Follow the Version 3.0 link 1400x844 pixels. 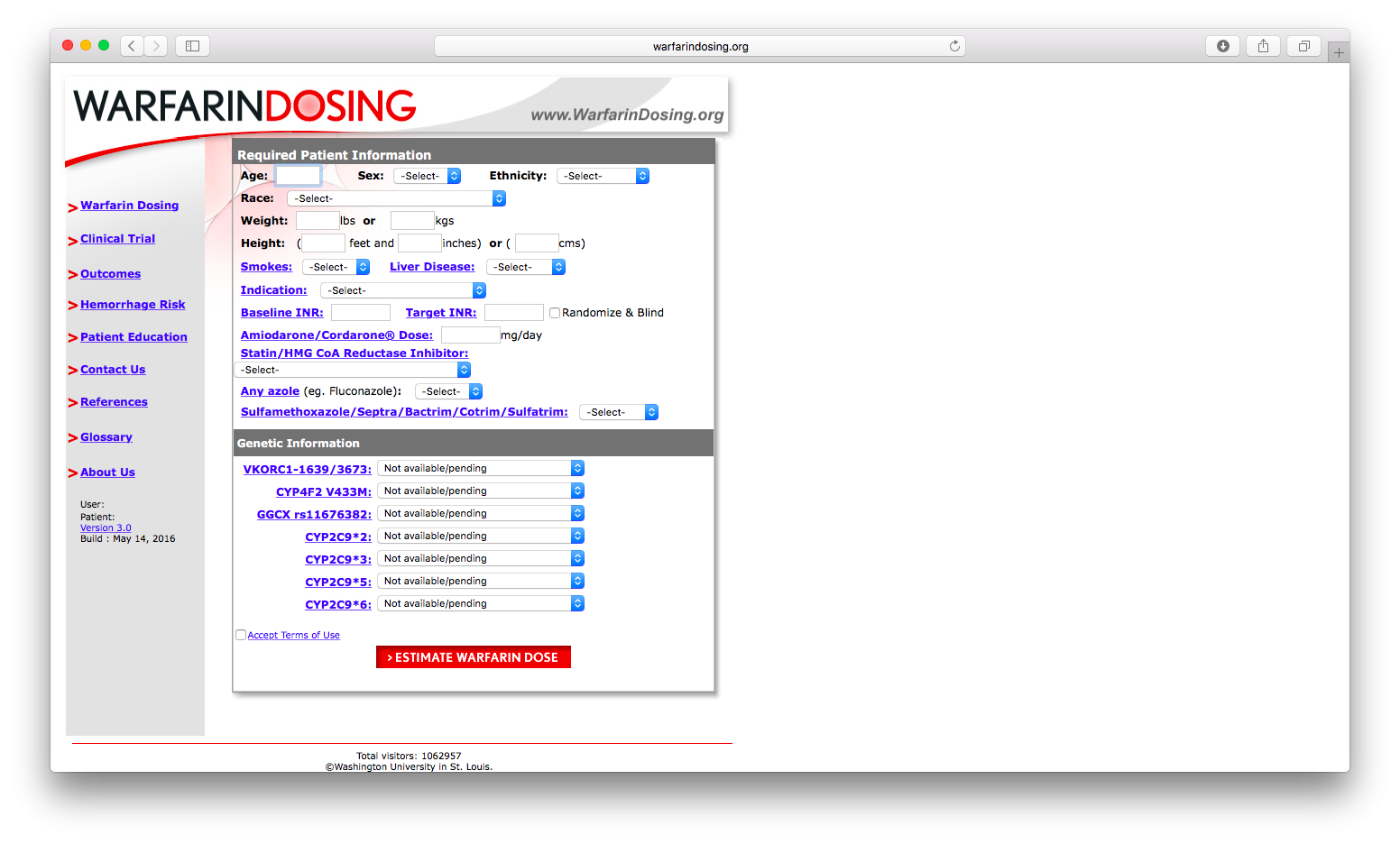click(x=106, y=528)
